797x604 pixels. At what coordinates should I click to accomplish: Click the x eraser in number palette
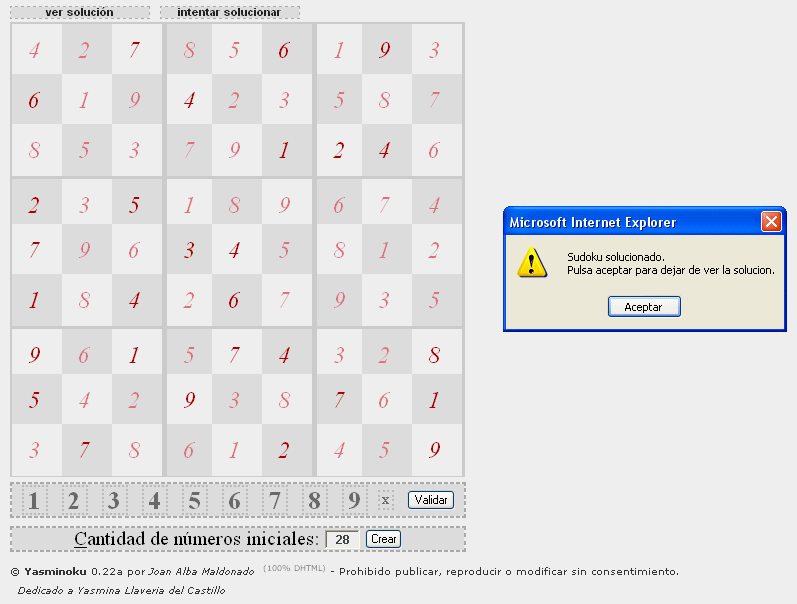click(x=385, y=500)
